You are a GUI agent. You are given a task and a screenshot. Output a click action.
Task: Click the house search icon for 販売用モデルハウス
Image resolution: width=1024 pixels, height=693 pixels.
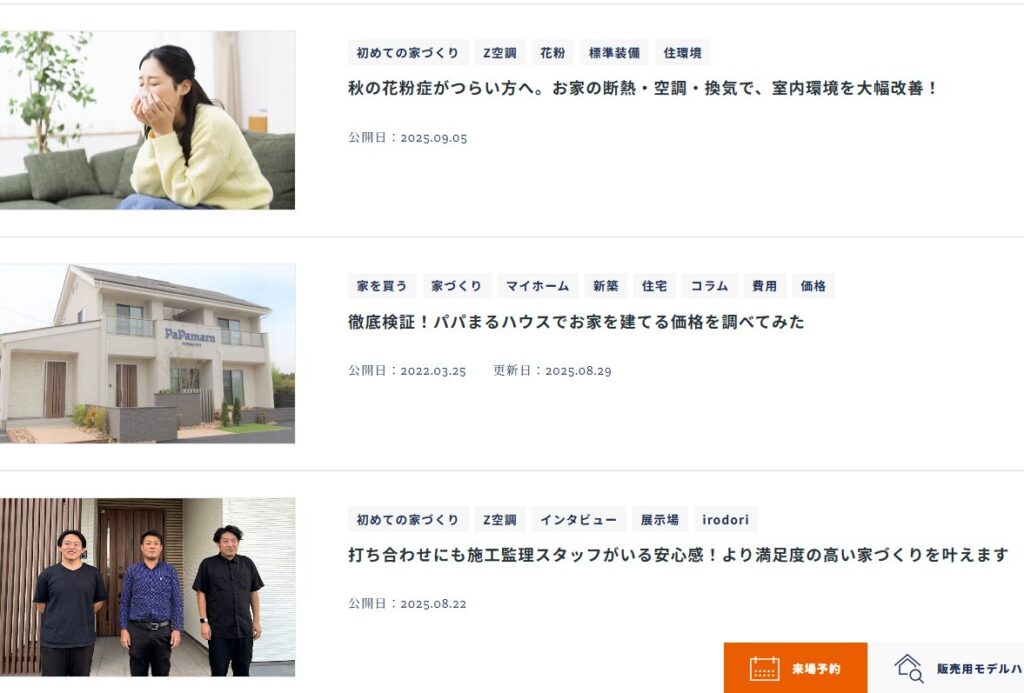(909, 668)
